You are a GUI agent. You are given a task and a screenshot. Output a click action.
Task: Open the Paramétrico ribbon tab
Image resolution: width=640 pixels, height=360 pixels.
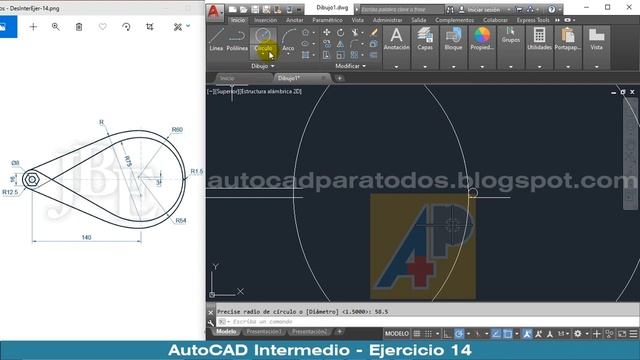[327, 20]
